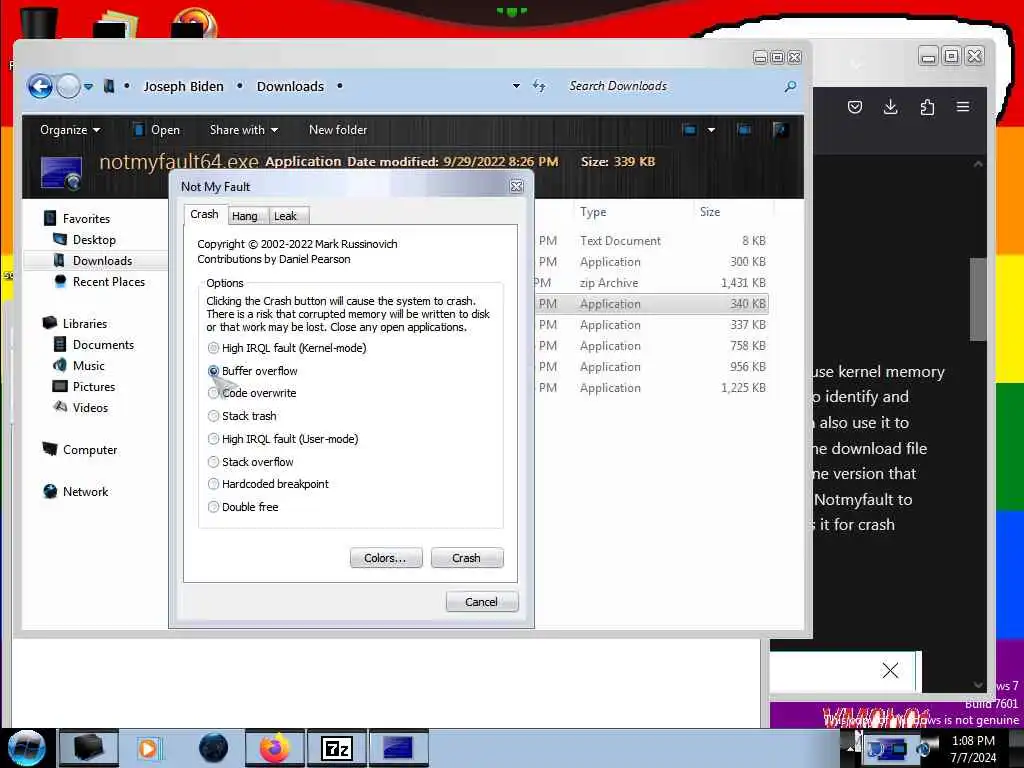Click the search magnifier icon

coord(790,86)
